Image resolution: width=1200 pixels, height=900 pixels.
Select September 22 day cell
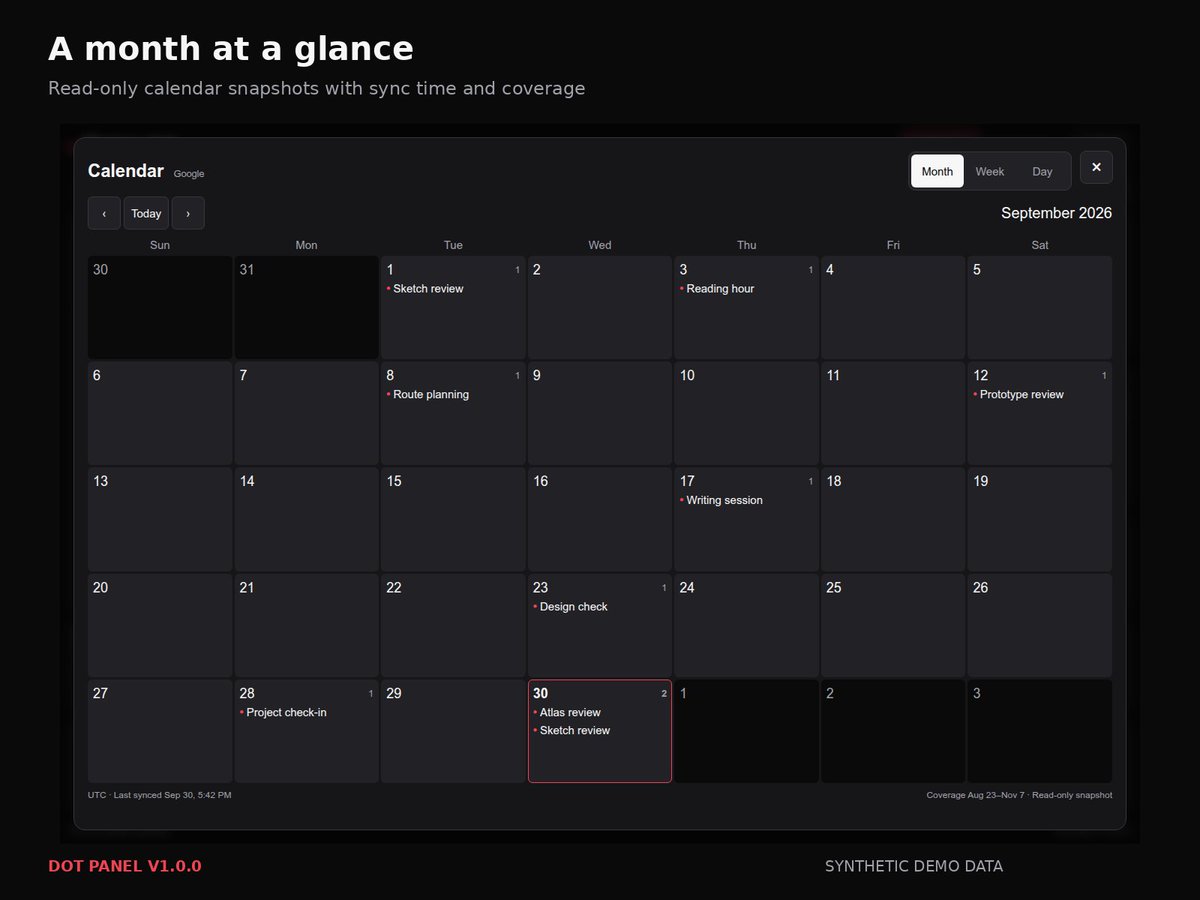(453, 625)
